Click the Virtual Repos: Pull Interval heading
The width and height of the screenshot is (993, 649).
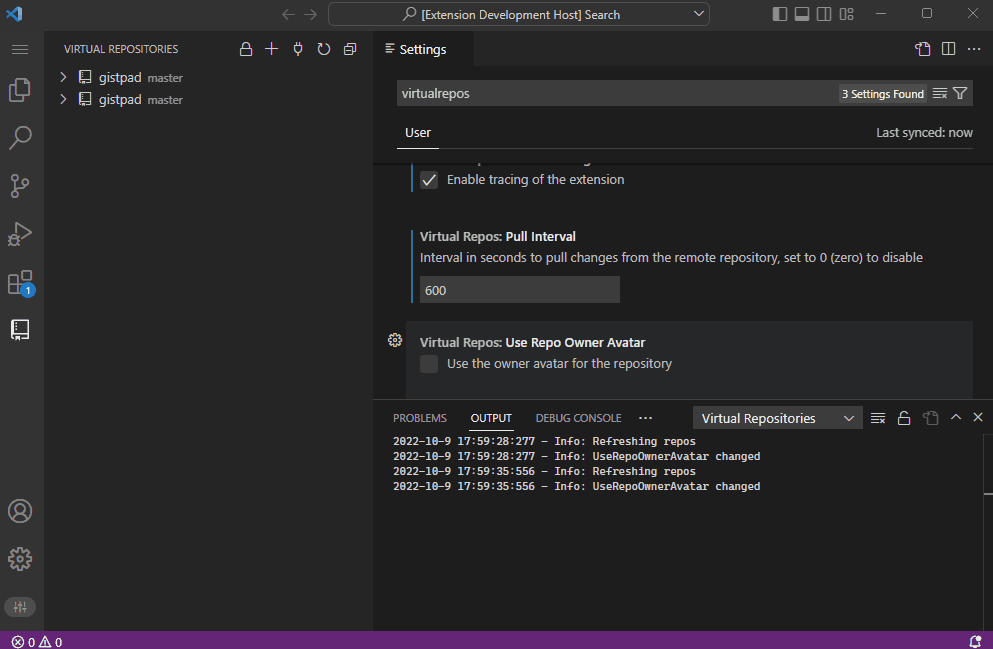click(x=498, y=236)
